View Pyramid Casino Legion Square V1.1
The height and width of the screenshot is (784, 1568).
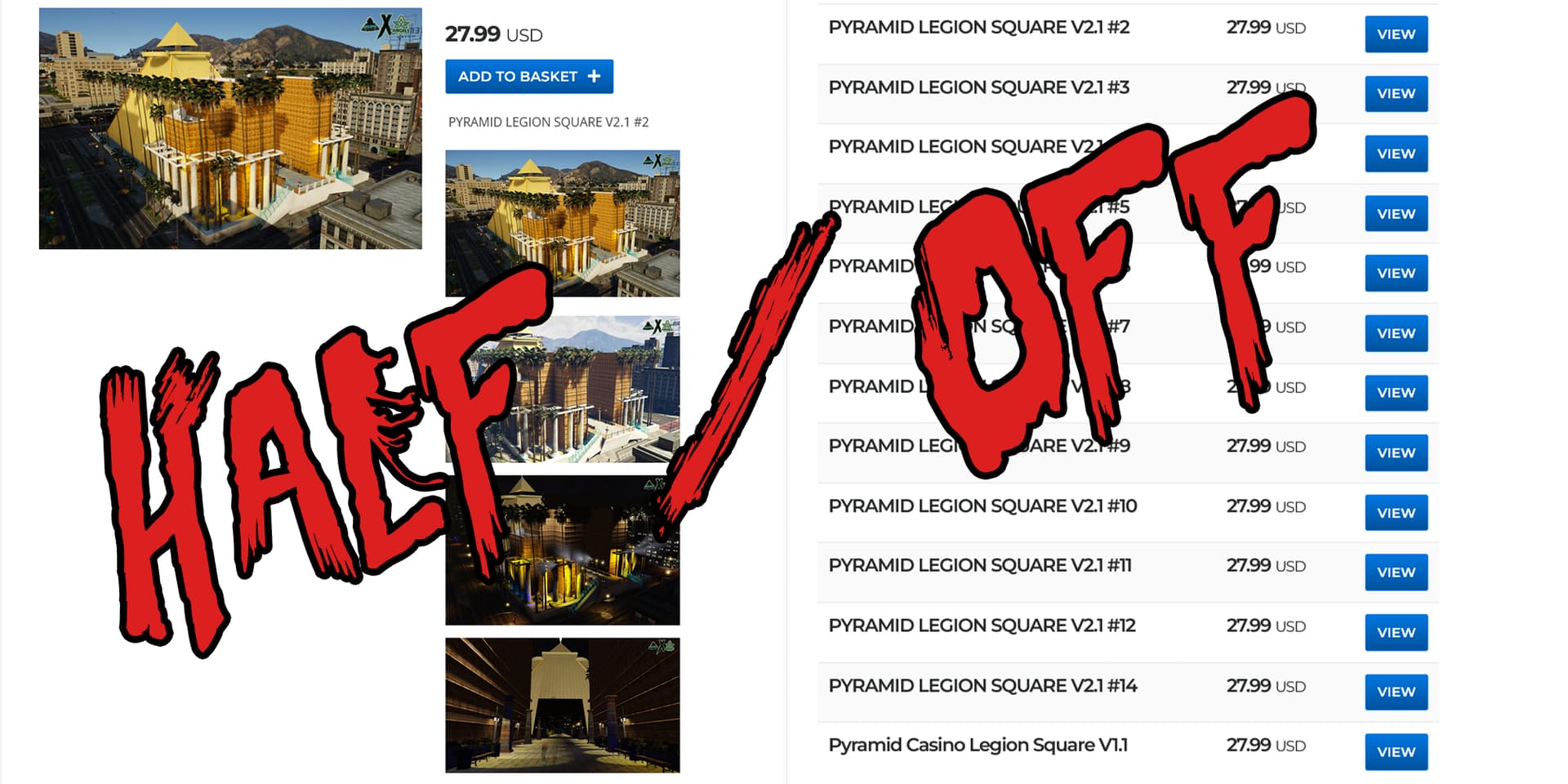click(1396, 752)
